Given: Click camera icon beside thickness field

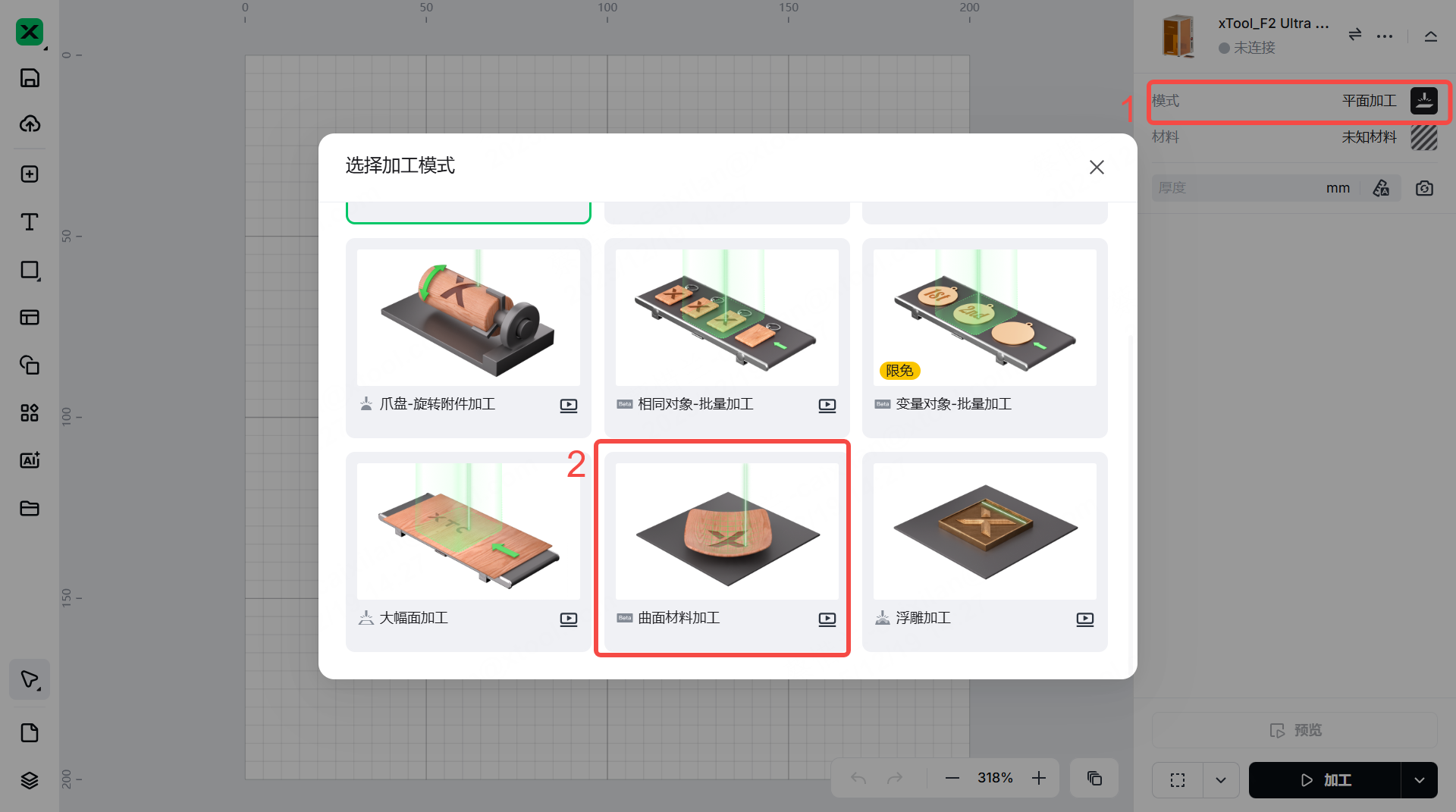Looking at the screenshot, I should [x=1424, y=188].
